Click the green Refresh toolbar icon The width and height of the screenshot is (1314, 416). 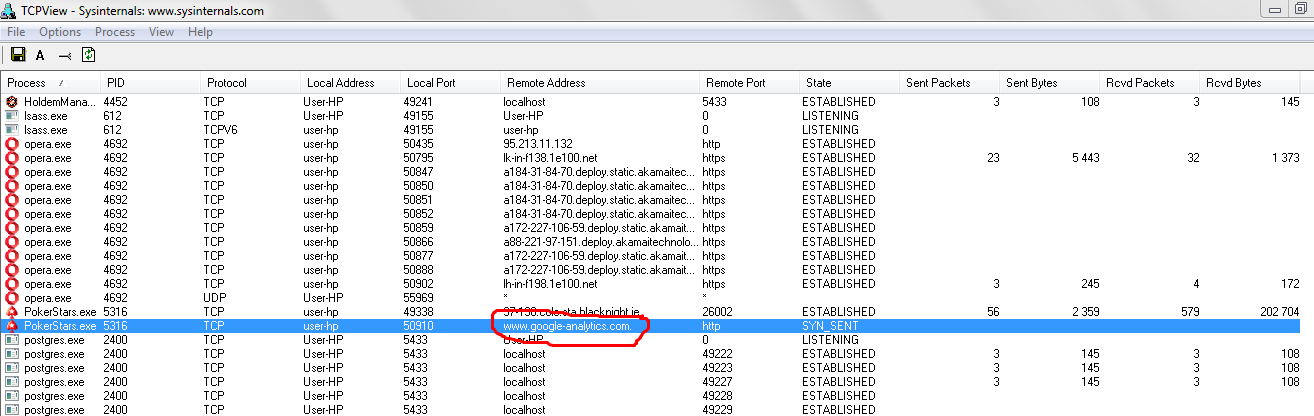pos(88,55)
